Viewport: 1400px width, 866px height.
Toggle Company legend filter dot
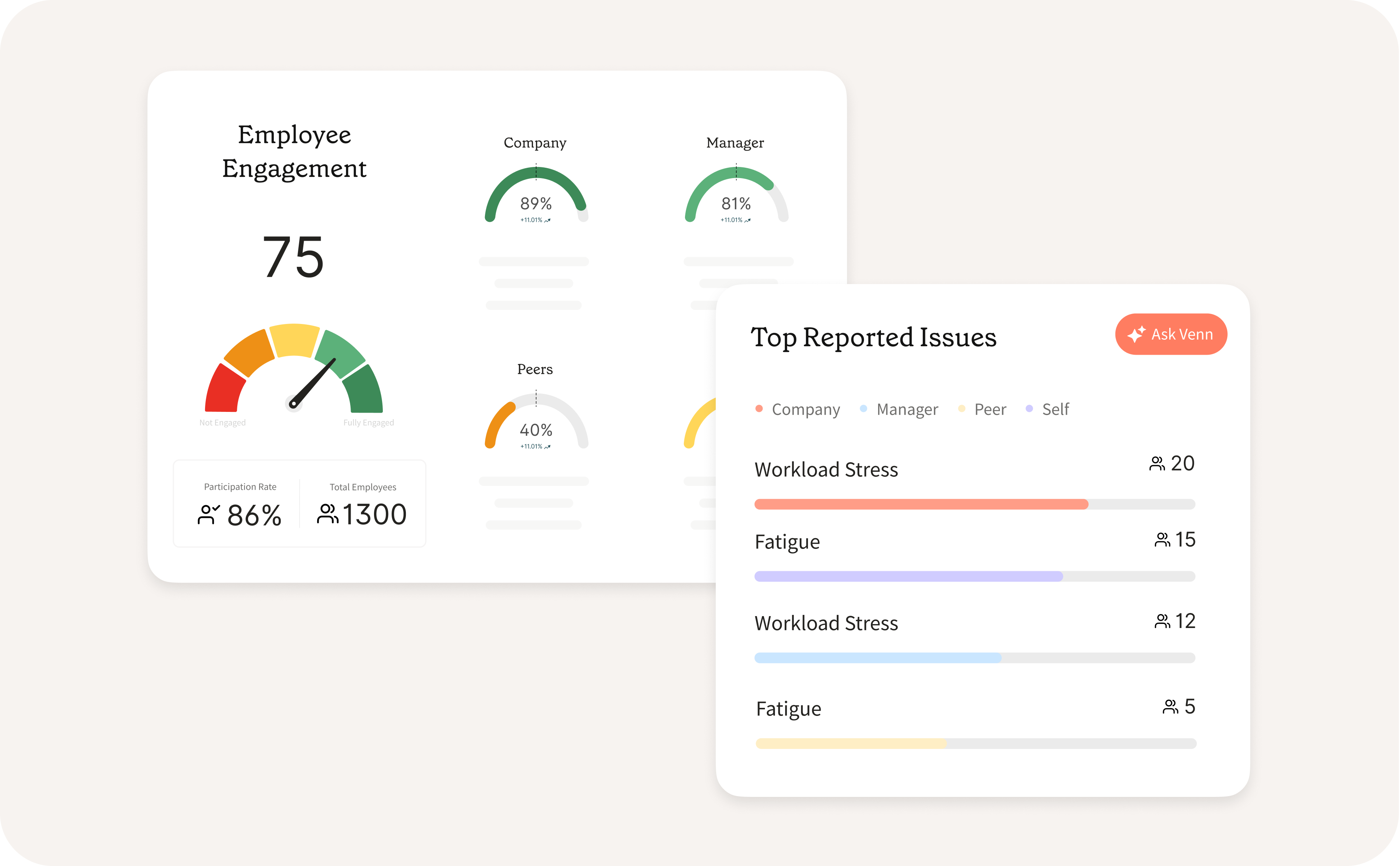pos(759,408)
